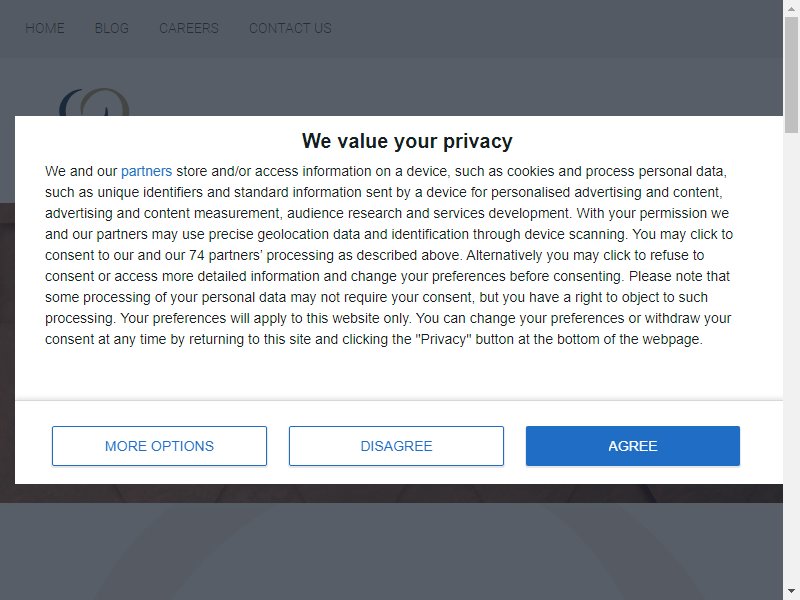The image size is (800, 600).
Task: Click the scrollbar down arrow
Action: coord(791,592)
